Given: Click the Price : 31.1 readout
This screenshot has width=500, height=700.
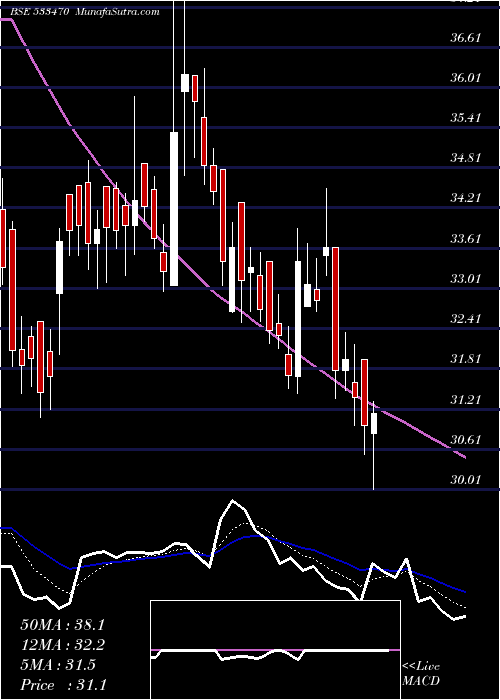Looking at the screenshot, I should [x=63, y=685].
